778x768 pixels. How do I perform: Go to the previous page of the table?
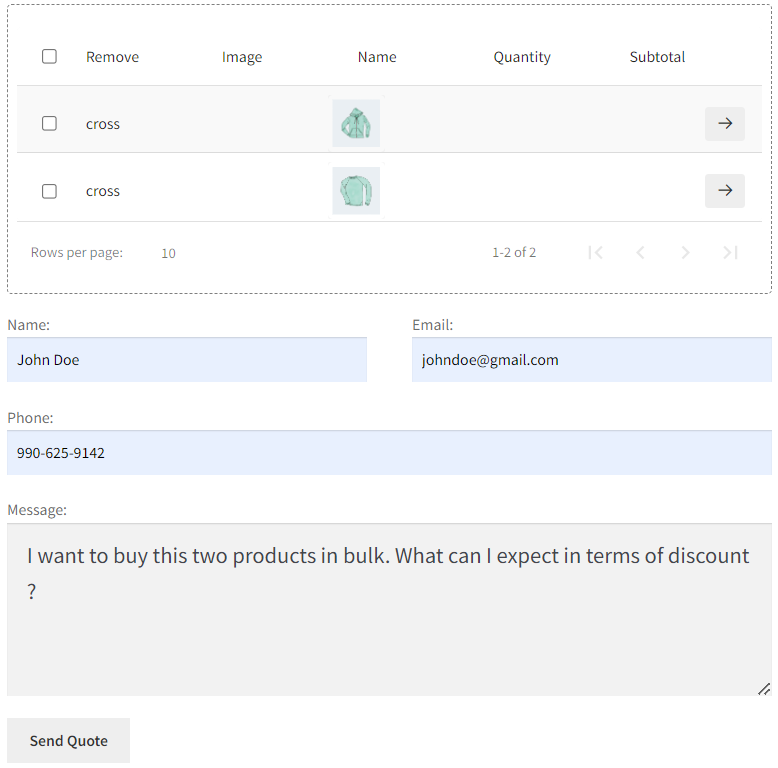point(640,253)
